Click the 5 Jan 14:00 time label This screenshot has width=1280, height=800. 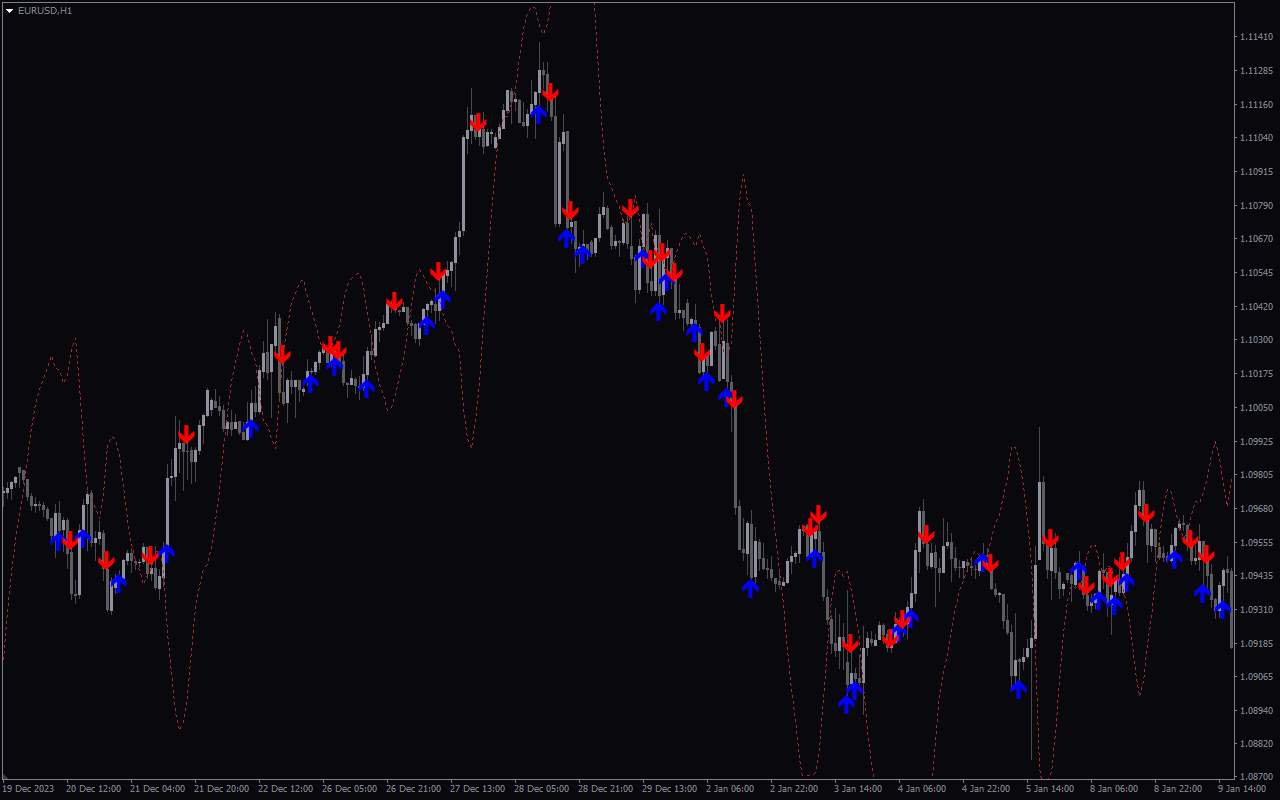click(x=1050, y=789)
